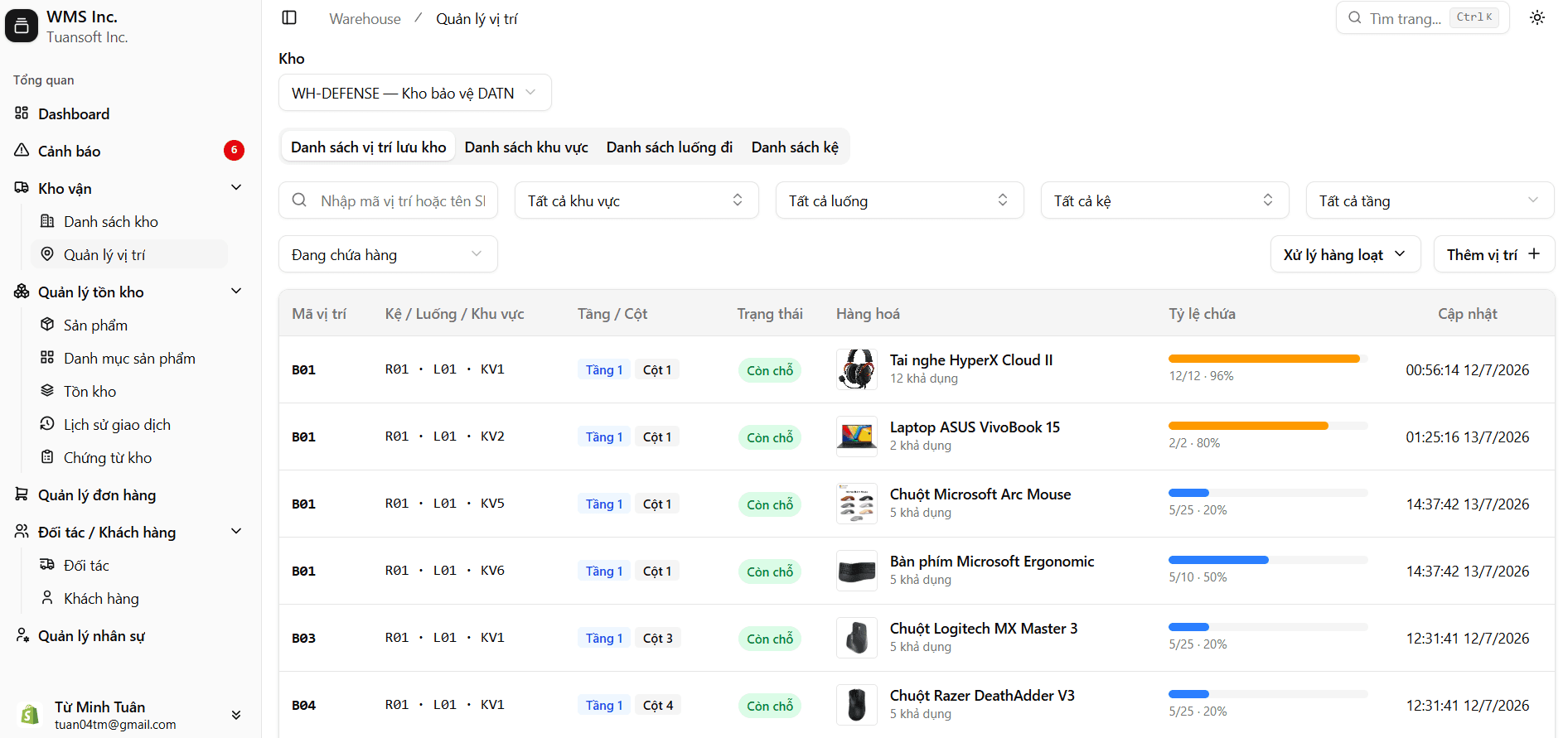Click the Warehouse breadcrumb link
Image resolution: width=1568 pixels, height=738 pixels.
(x=365, y=19)
